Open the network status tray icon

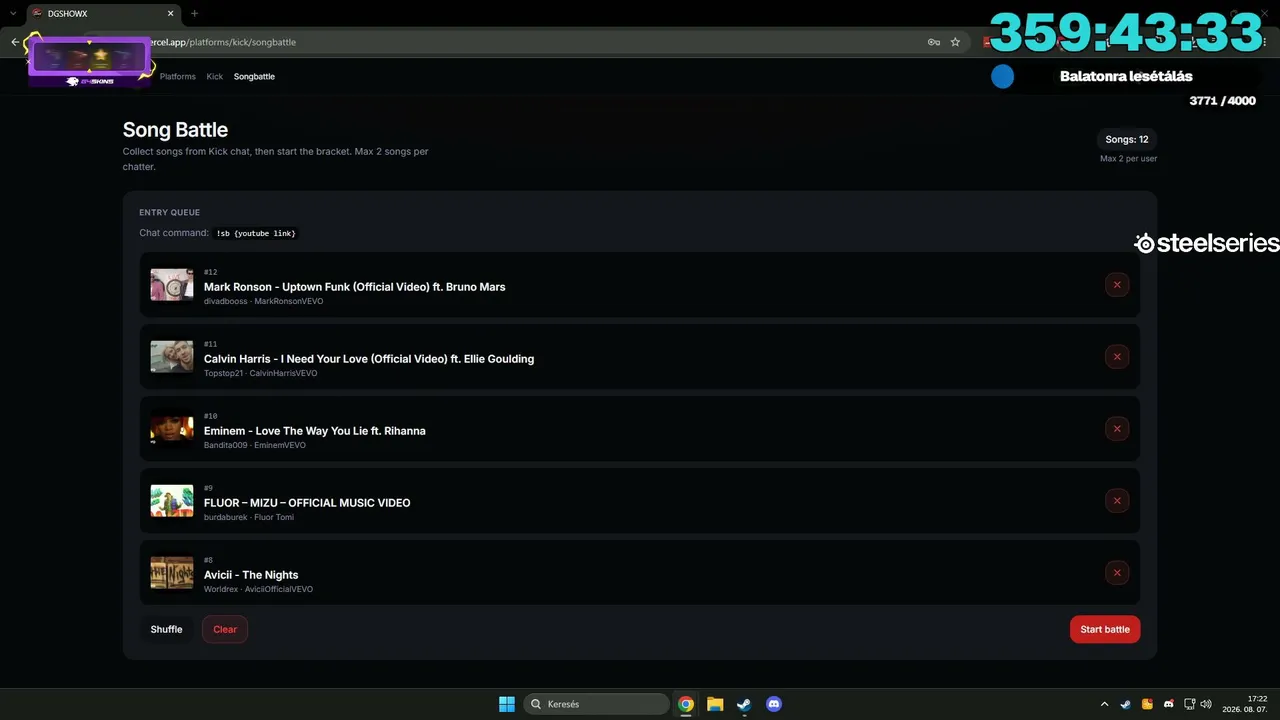point(1189,704)
